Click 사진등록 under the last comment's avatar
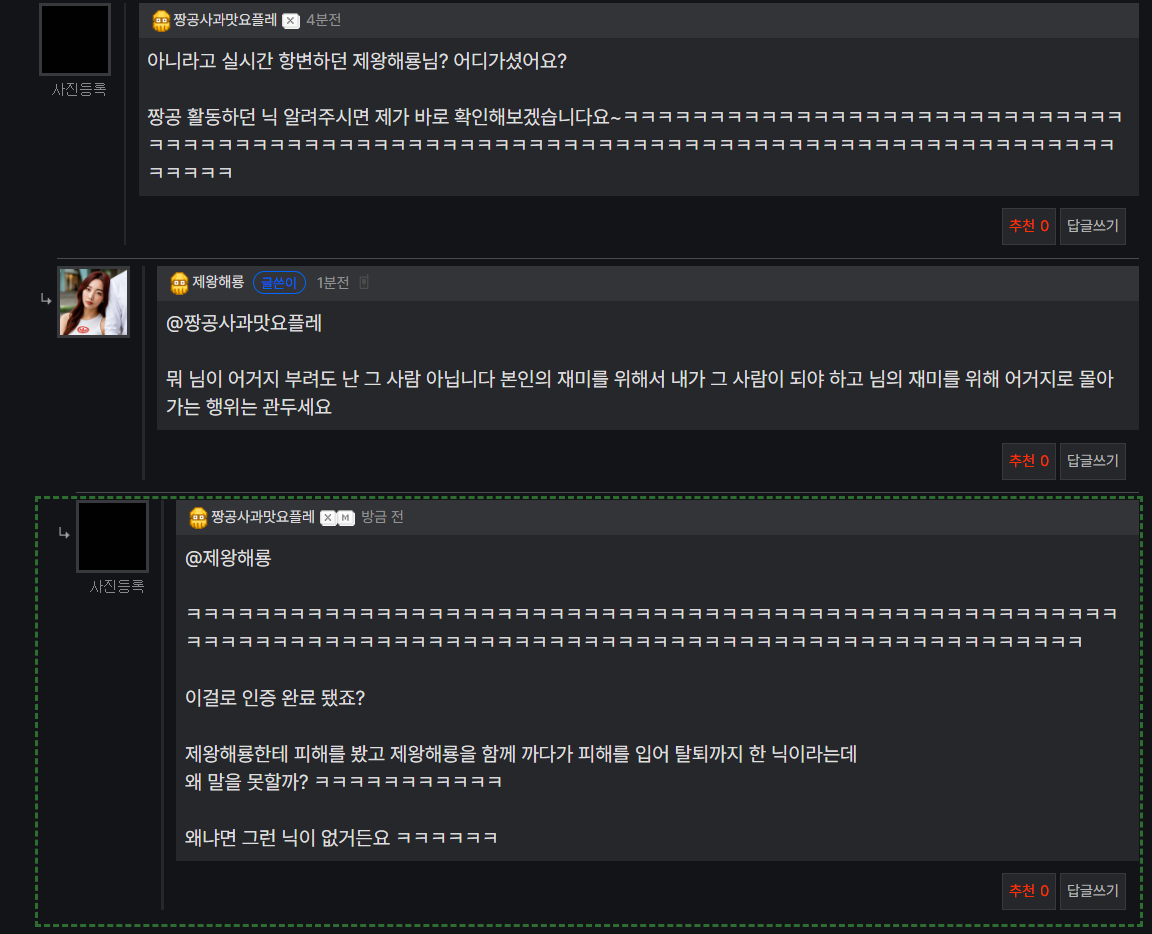Image resolution: width=1152 pixels, height=934 pixels. [x=117, y=586]
